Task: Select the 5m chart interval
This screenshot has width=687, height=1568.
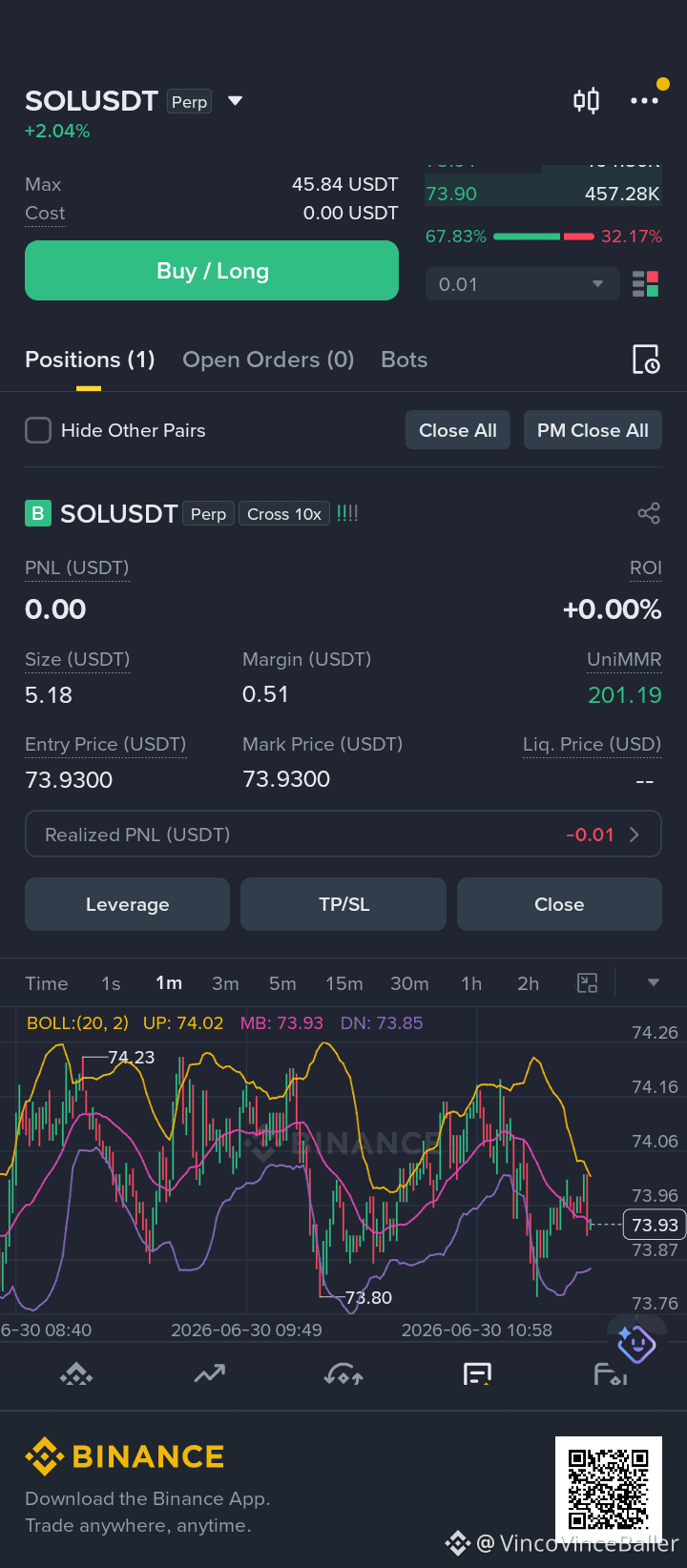Action: (x=282, y=983)
